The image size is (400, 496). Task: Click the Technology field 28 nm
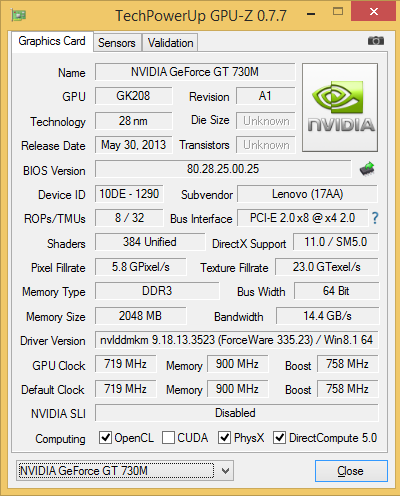click(133, 121)
